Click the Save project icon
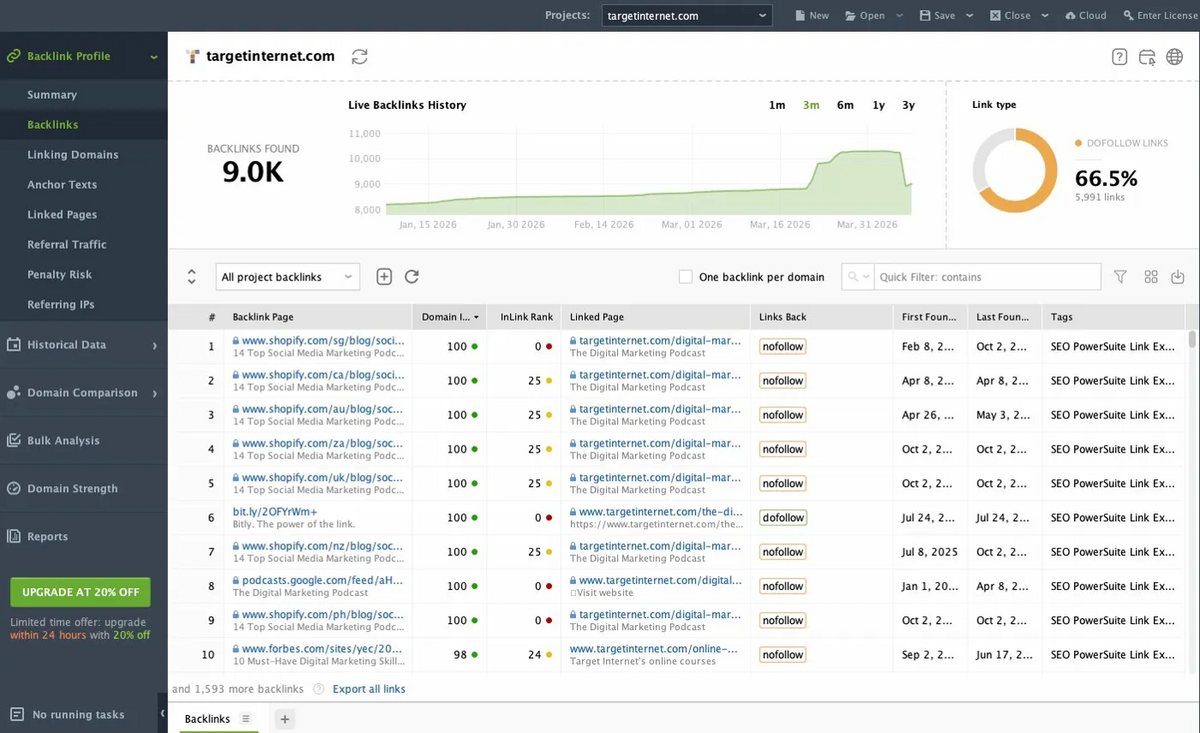 point(925,16)
